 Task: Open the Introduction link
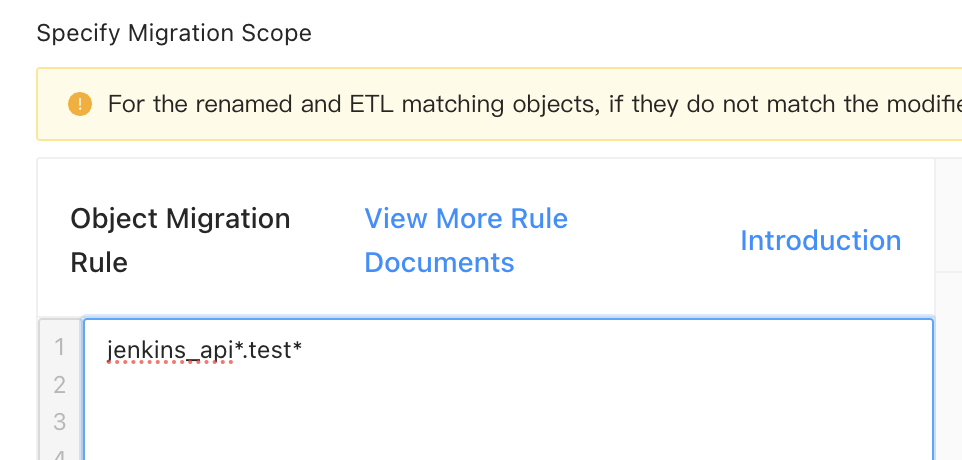820,241
